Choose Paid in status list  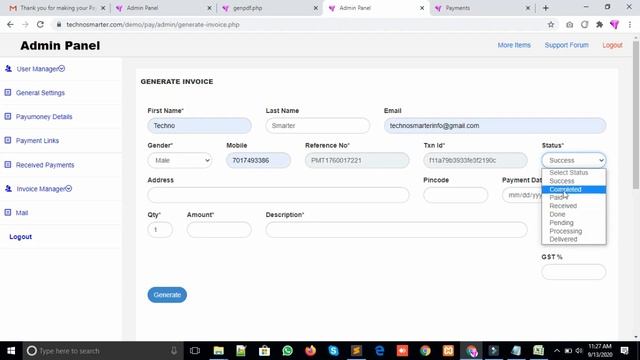(x=573, y=198)
